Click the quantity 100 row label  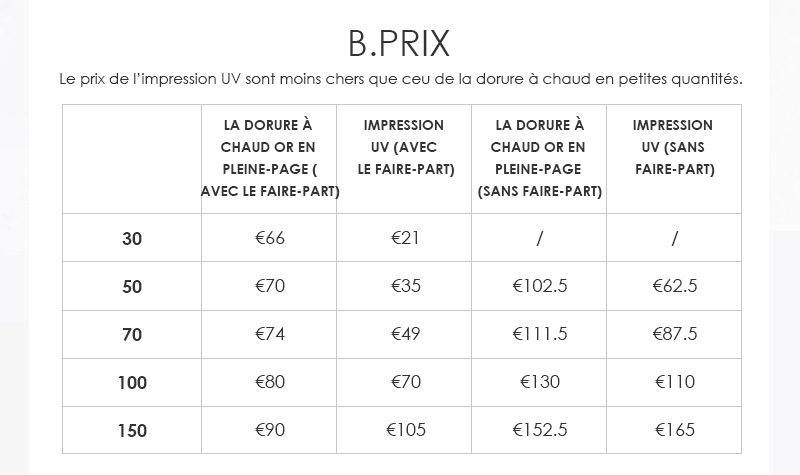(x=132, y=383)
